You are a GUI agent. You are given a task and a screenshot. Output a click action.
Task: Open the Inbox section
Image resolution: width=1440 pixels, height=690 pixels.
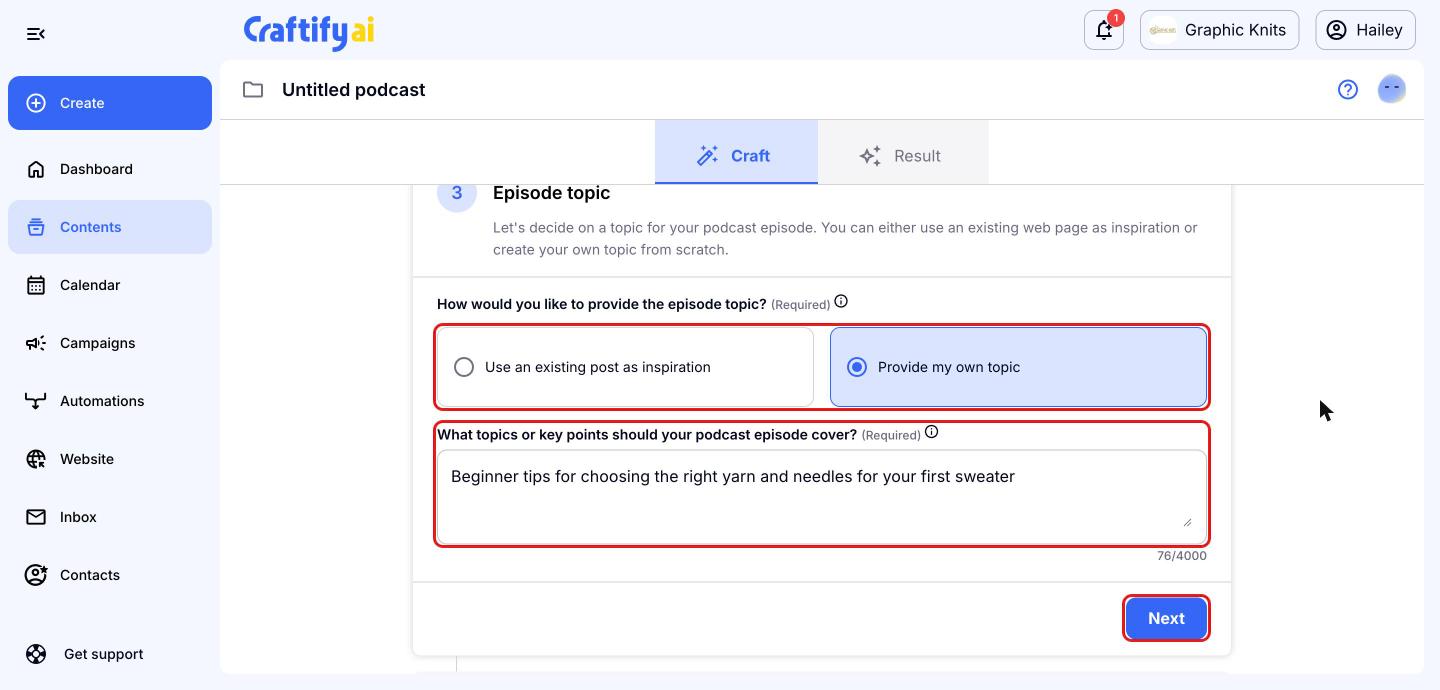(110, 517)
